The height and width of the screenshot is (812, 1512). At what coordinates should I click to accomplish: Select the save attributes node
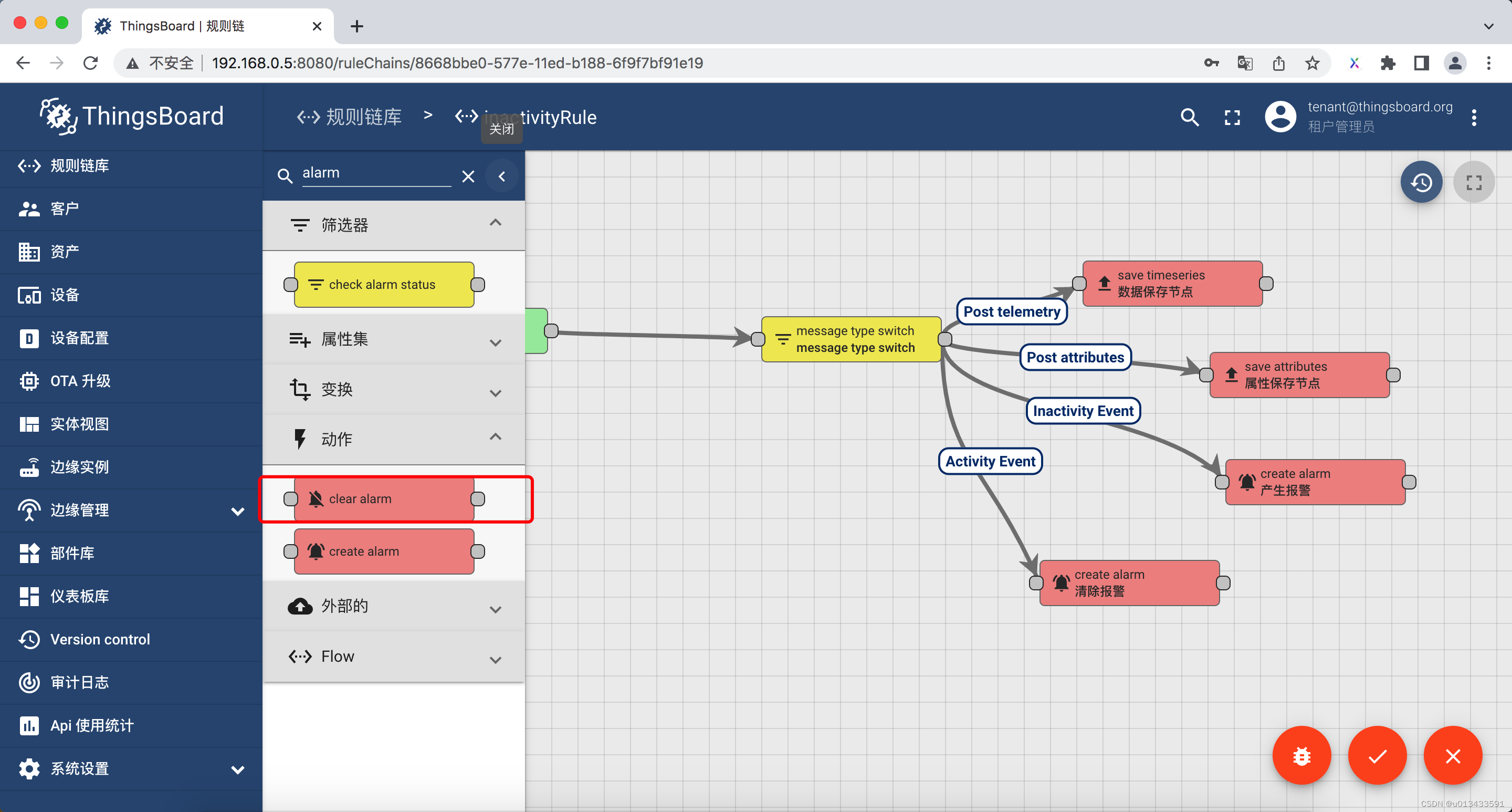coord(1300,375)
